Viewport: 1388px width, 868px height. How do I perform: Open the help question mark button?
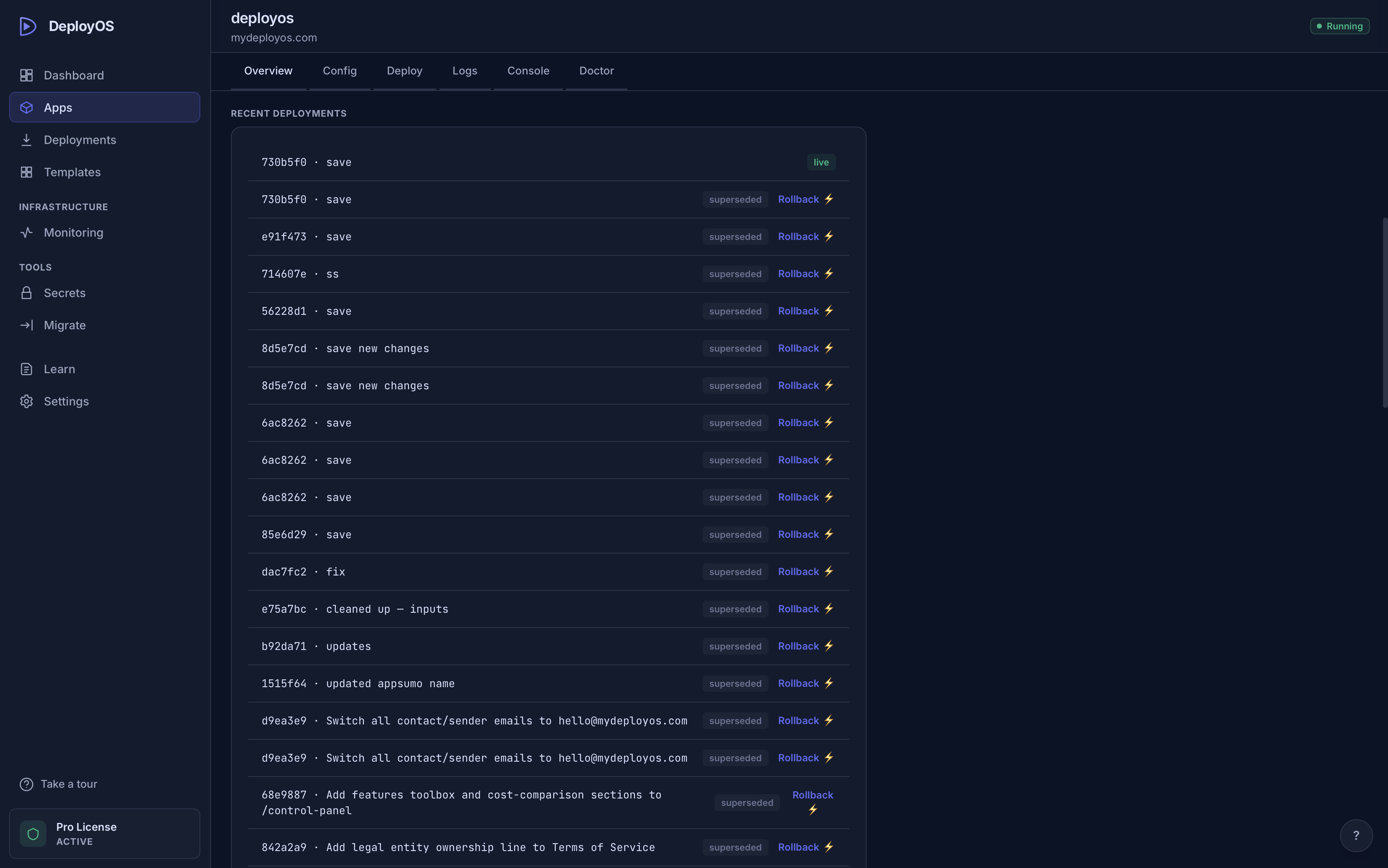coord(1357,836)
